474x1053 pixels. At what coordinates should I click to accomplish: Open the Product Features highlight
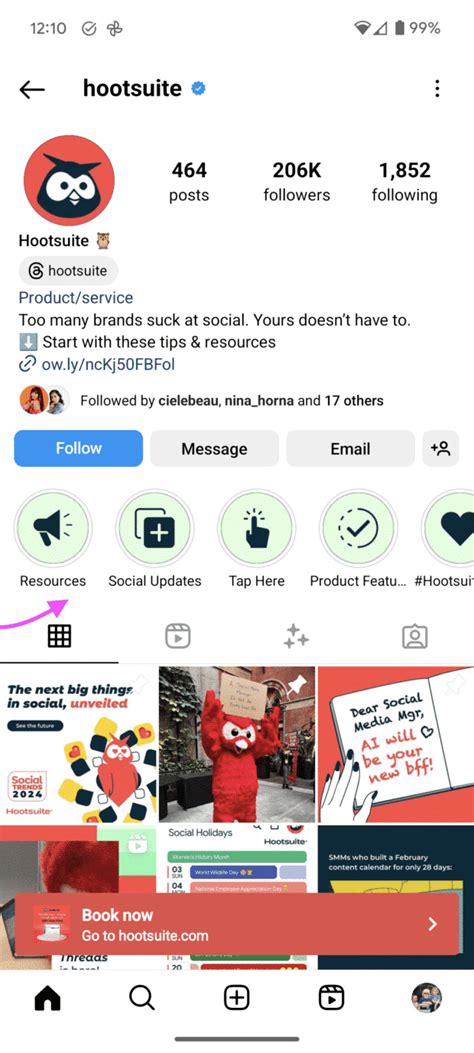358,529
